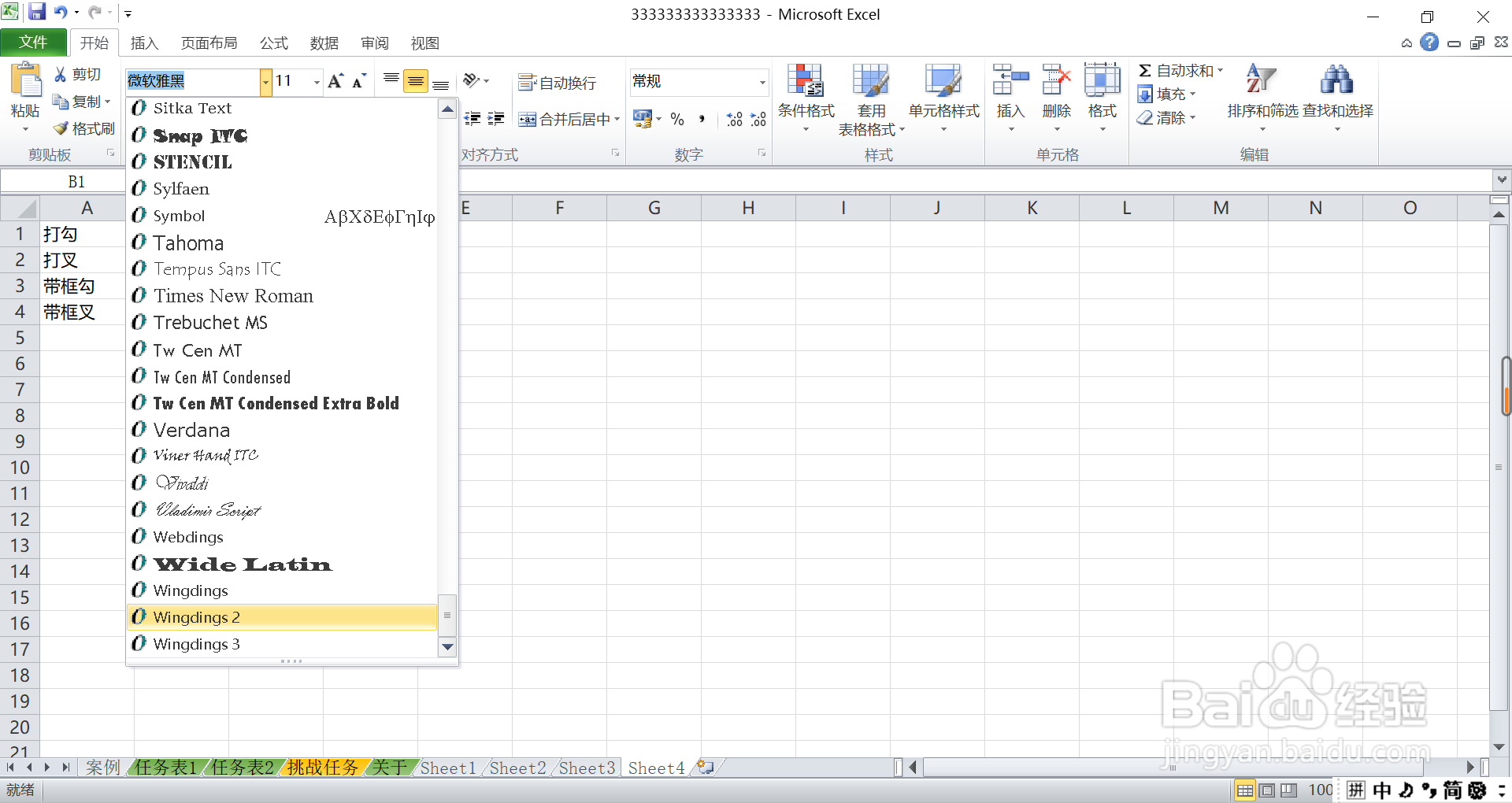The width and height of the screenshot is (1512, 803).
Task: Open Conditional Formatting (条件格式)
Action: pyautogui.click(x=806, y=98)
